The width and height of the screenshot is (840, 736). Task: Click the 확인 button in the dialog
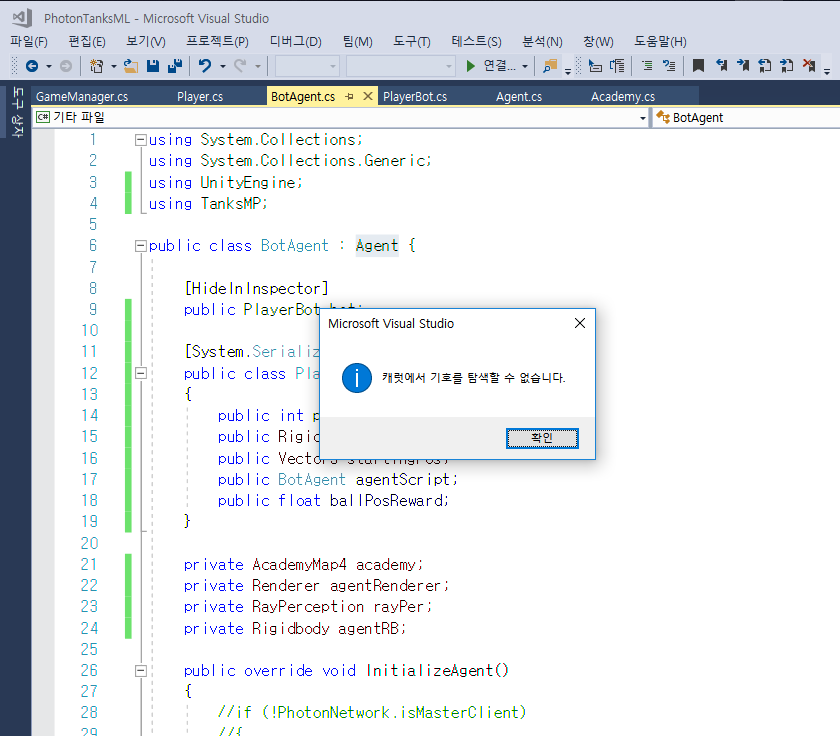542,438
